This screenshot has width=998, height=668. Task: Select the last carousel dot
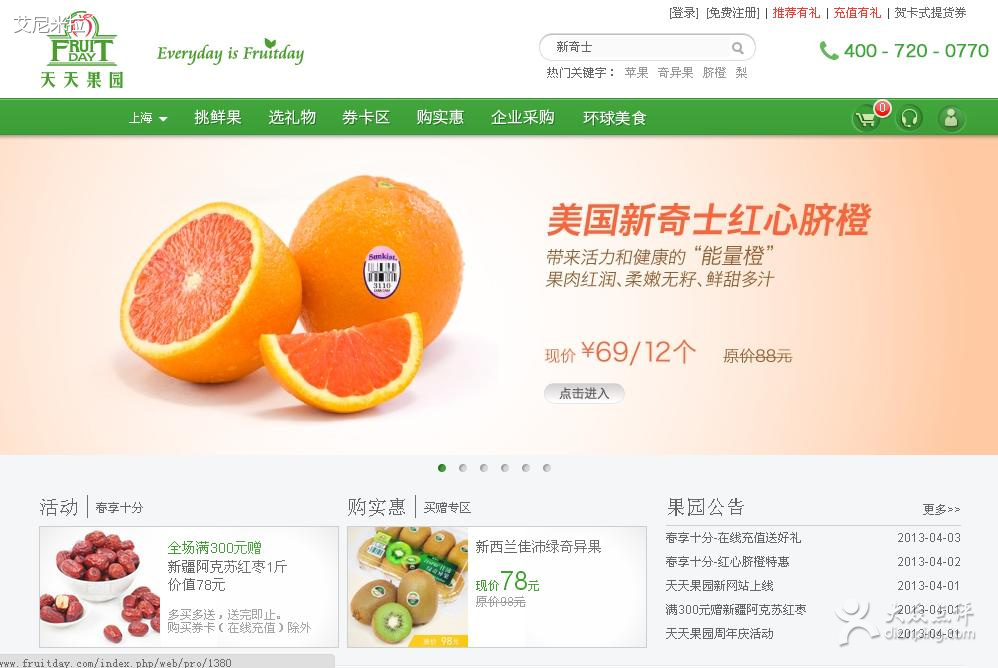[x=547, y=468]
